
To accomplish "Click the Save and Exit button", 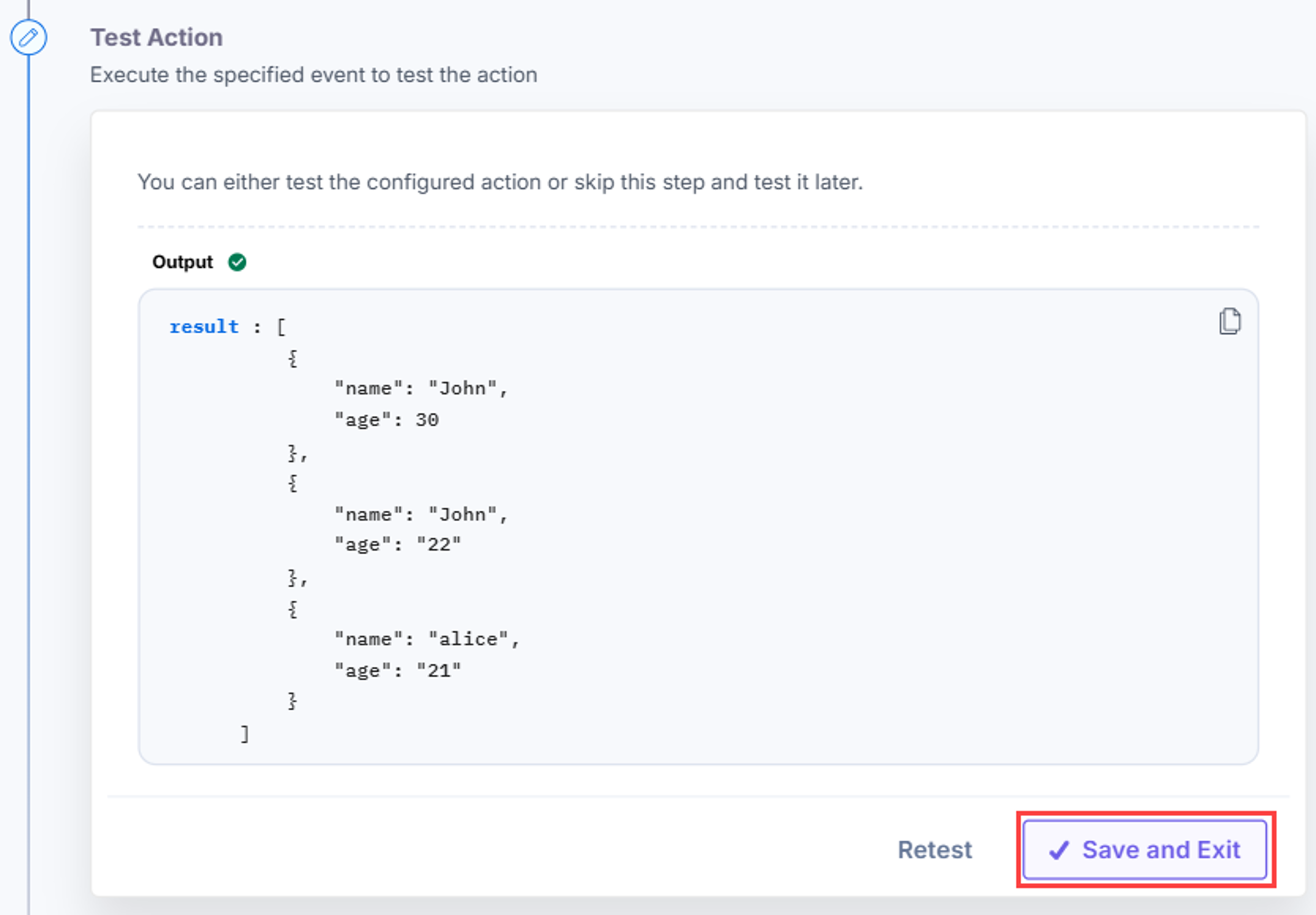I will (x=1145, y=850).
